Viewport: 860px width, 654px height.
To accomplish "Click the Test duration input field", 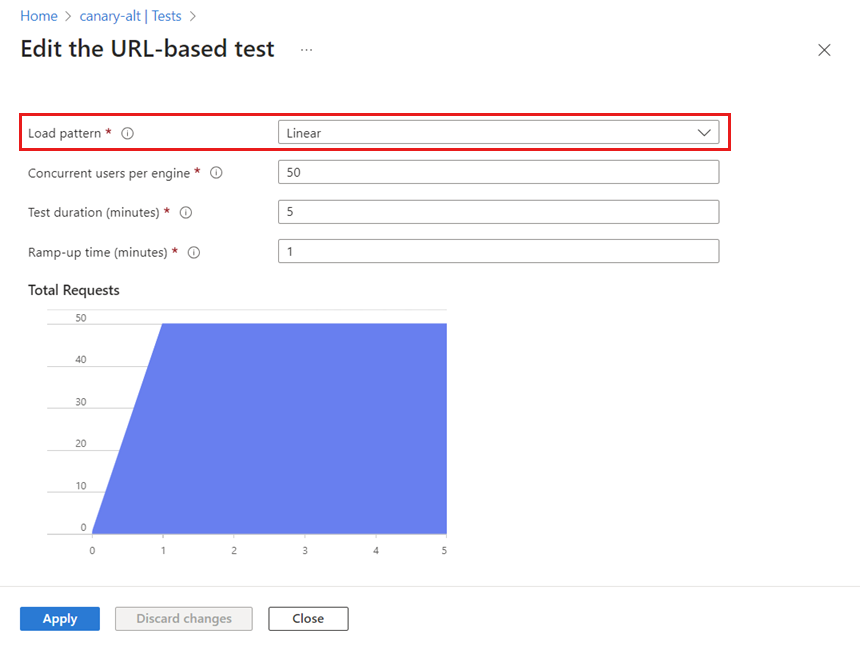I will (497, 212).
